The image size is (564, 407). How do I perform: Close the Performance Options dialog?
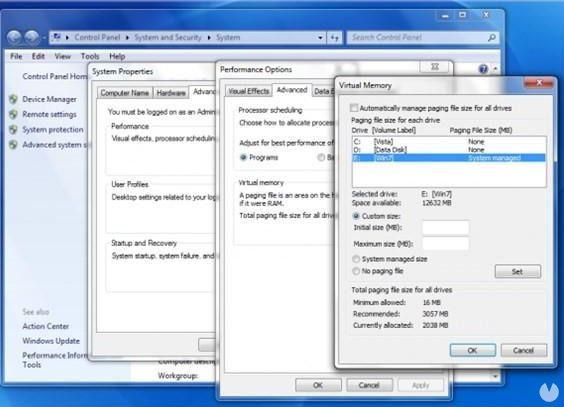click(x=435, y=67)
